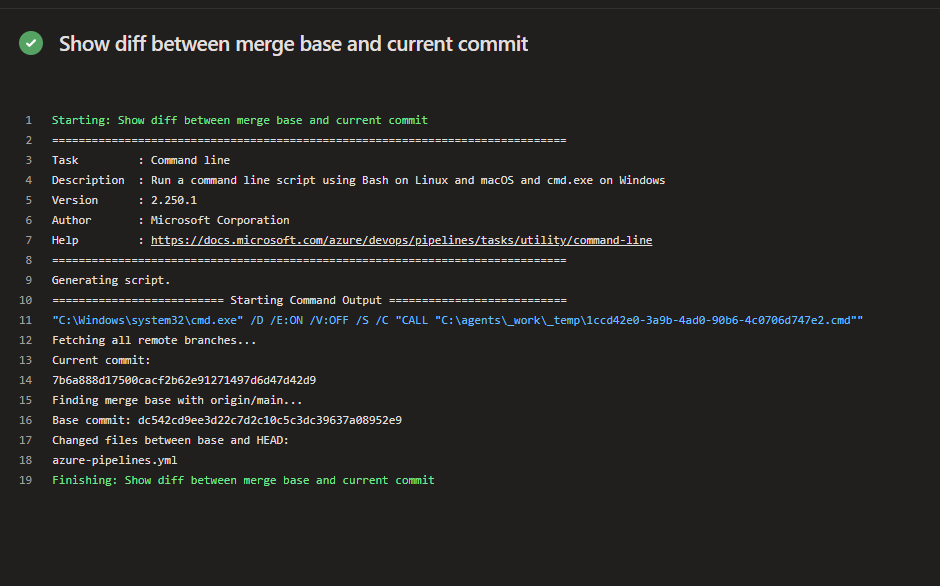Viewport: 940px width, 586px height.
Task: Click the 'Finishing: Show diff' log line
Action: tap(243, 480)
